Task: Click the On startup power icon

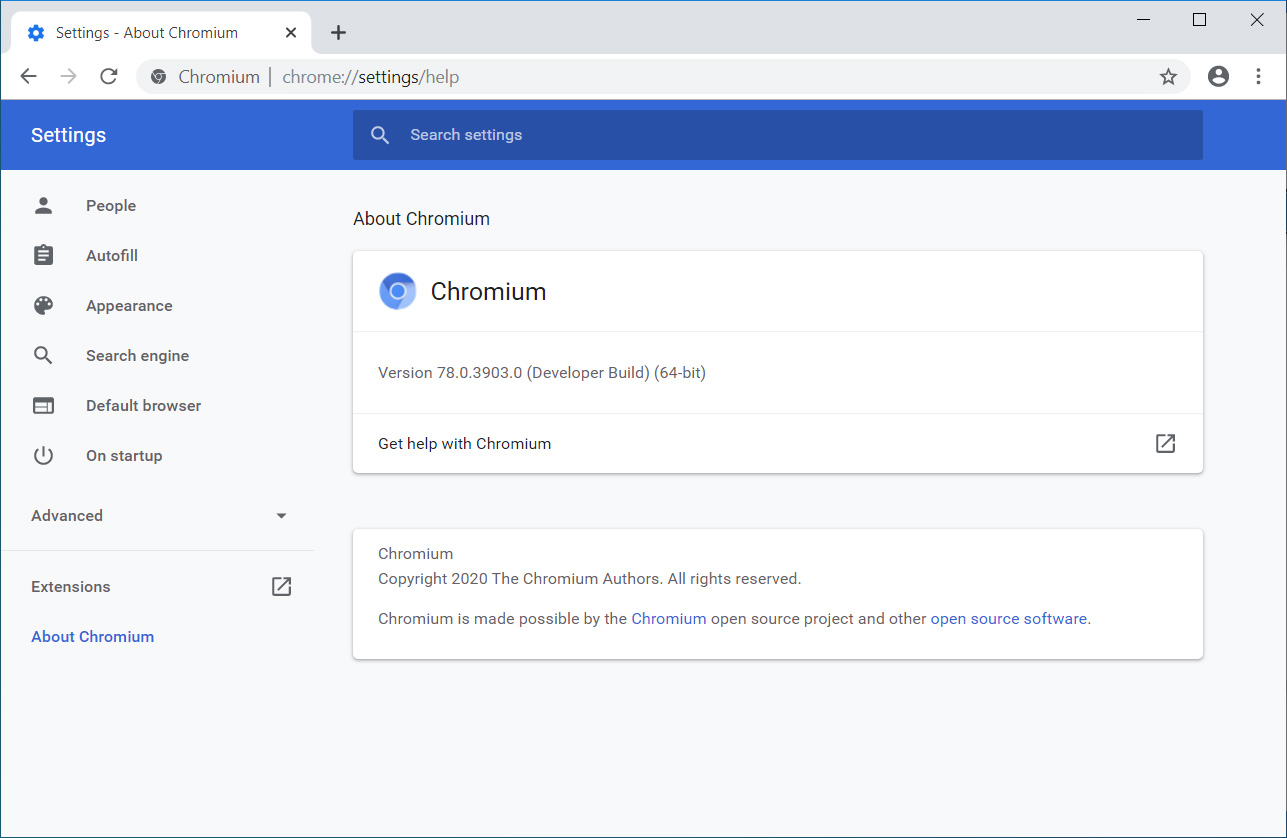Action: pyautogui.click(x=43, y=455)
